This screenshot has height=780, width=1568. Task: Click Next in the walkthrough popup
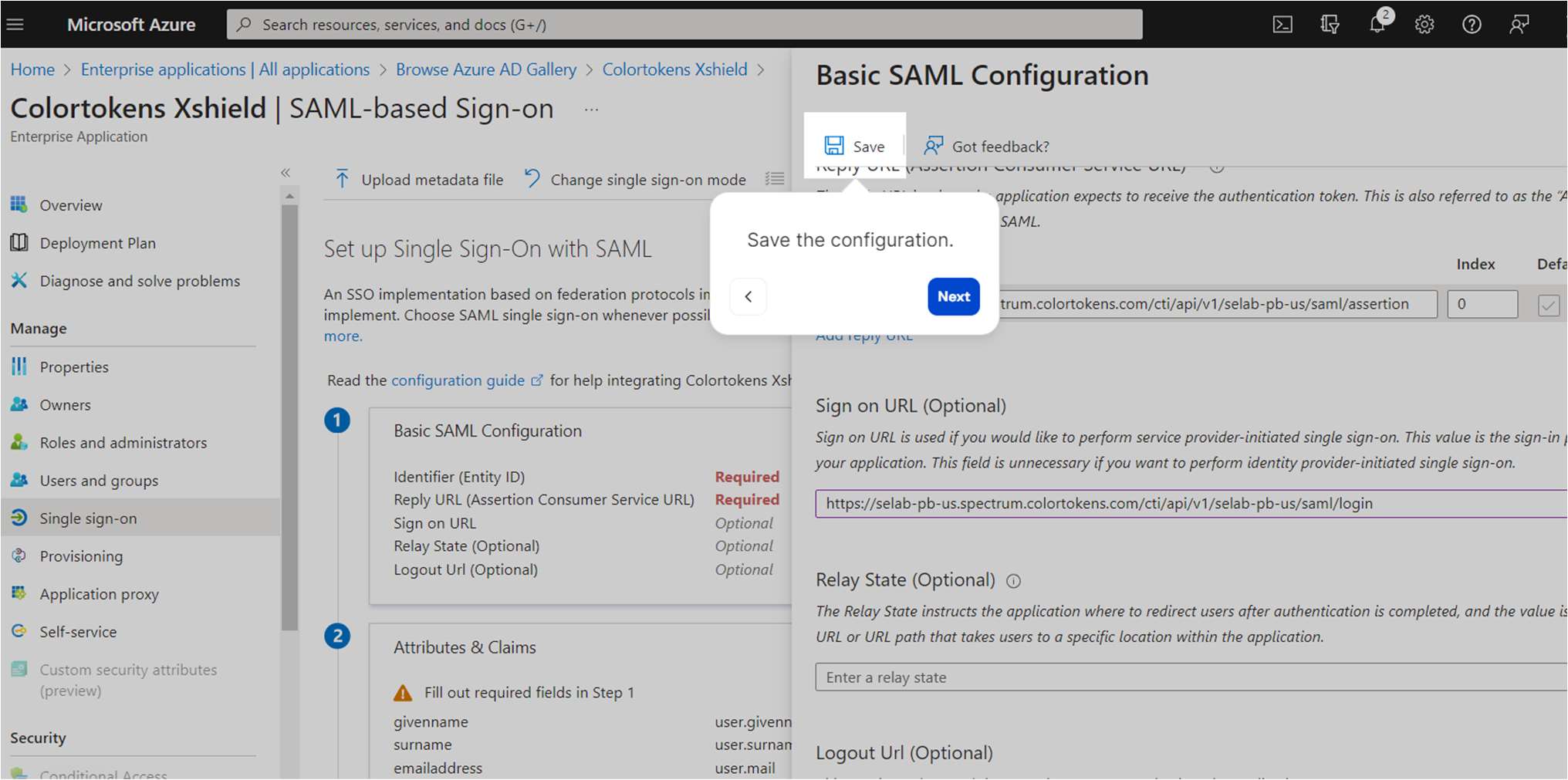[953, 296]
